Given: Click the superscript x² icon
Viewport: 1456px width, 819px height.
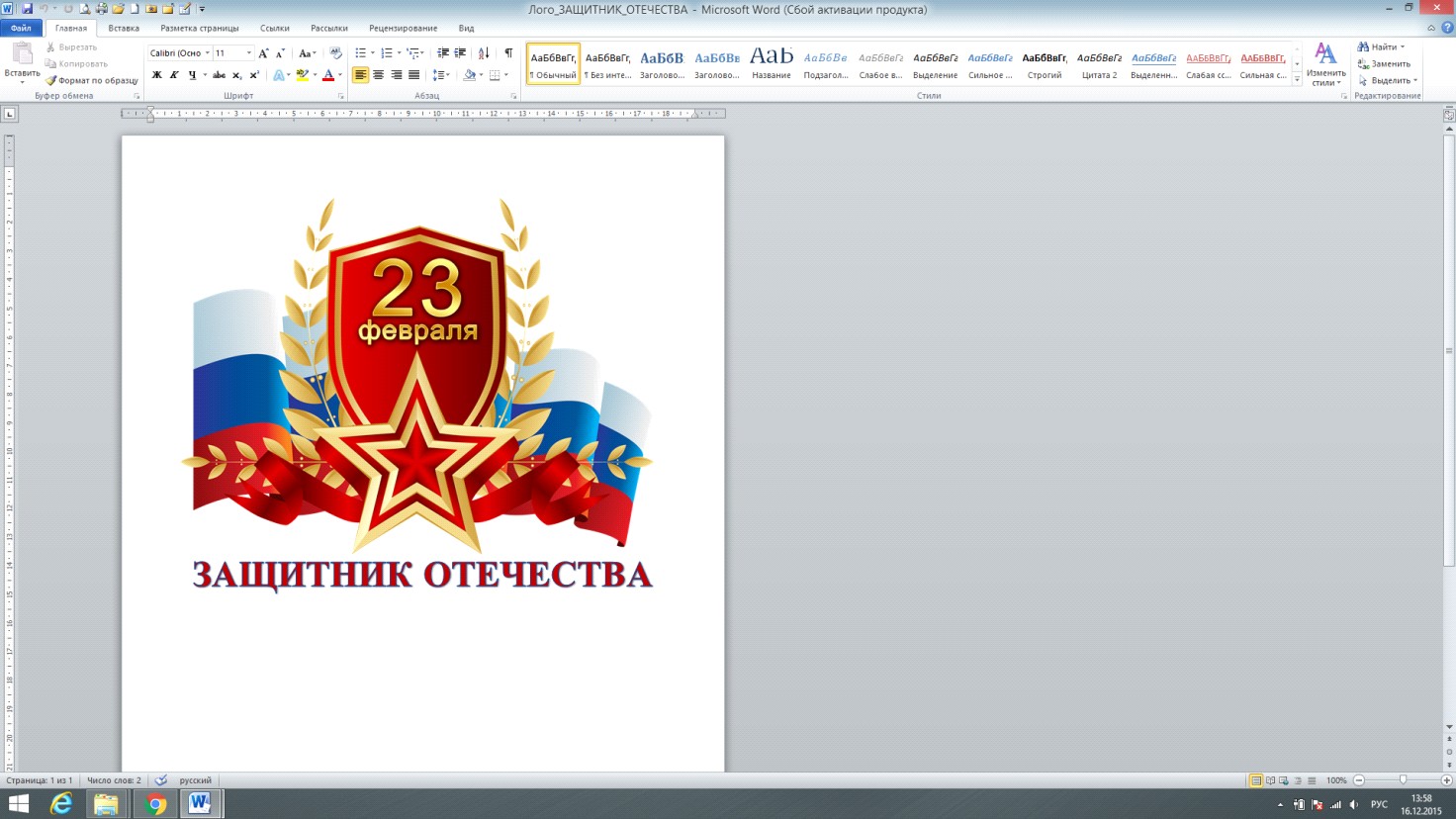Looking at the screenshot, I should point(254,75).
